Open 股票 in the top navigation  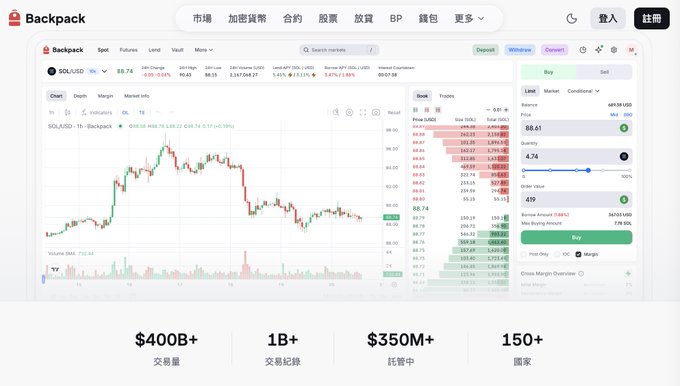coord(328,19)
